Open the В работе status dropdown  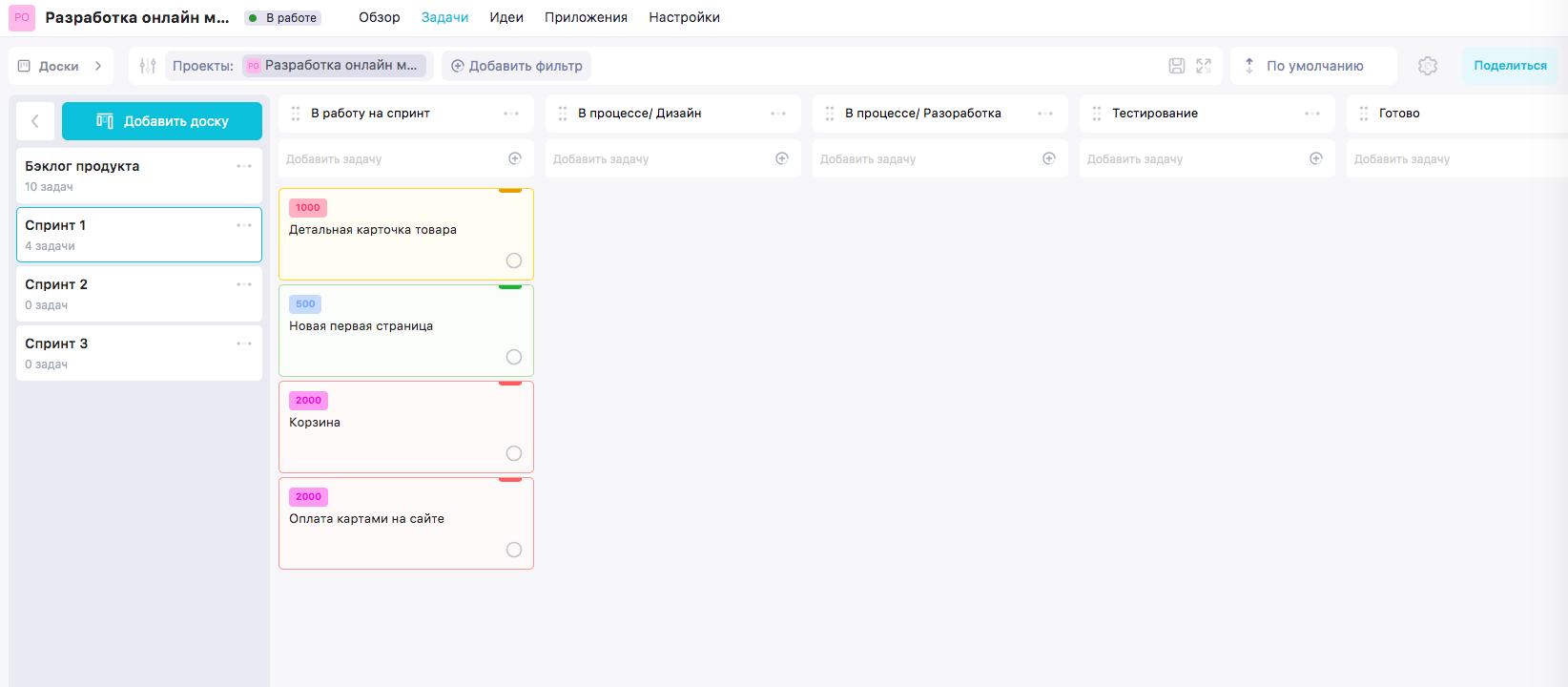(283, 18)
